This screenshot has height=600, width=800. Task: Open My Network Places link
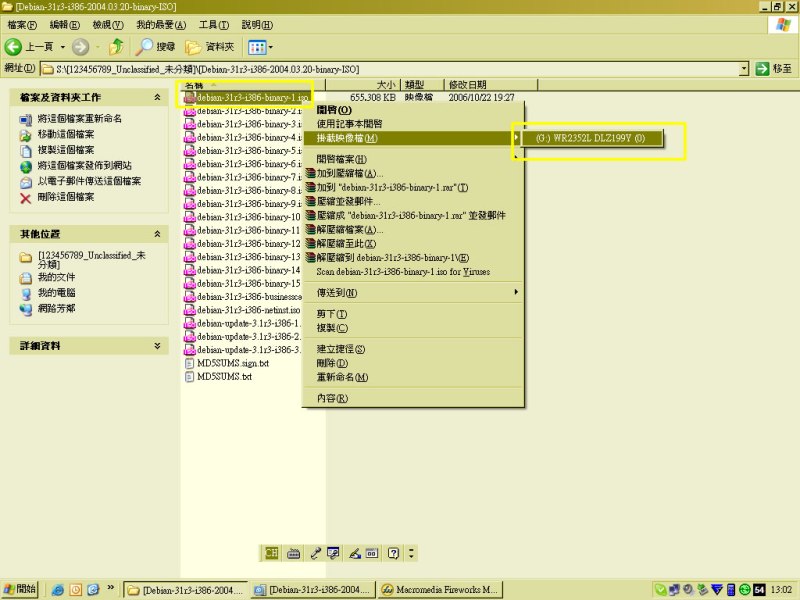56,308
